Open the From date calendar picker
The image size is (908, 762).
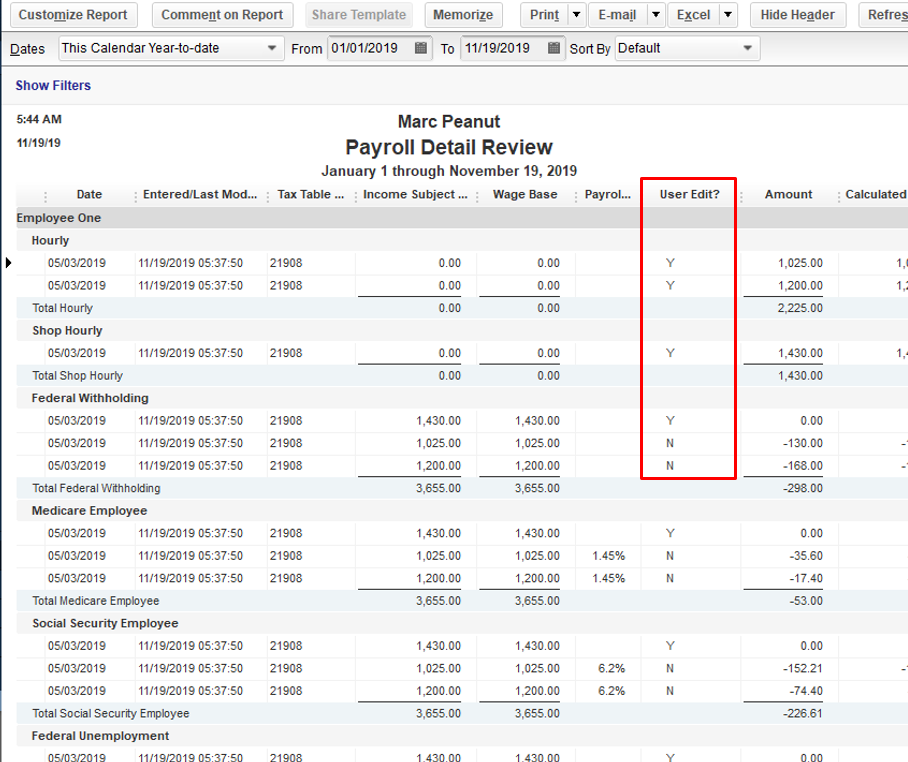click(x=421, y=48)
